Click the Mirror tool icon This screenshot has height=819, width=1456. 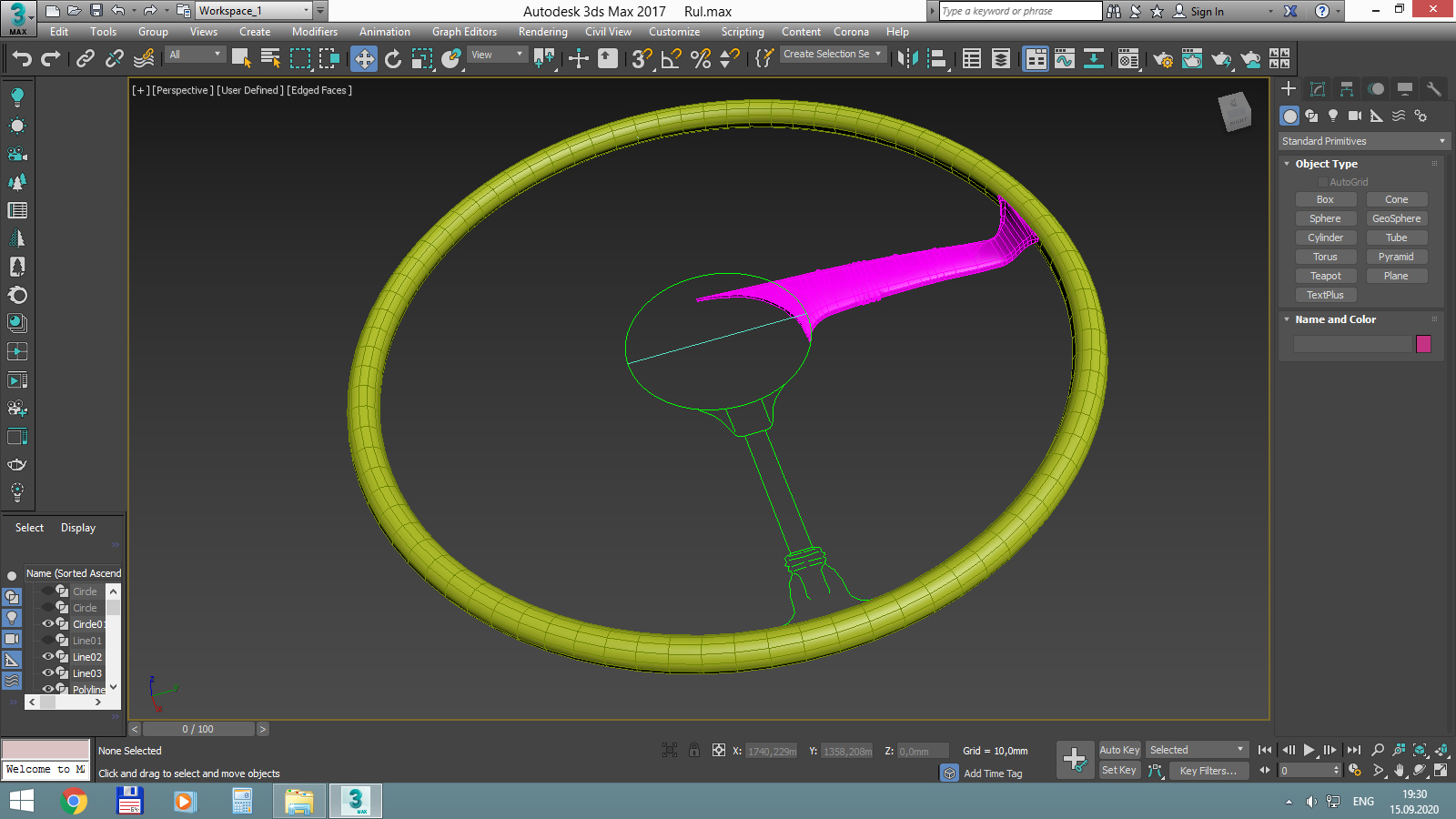[907, 59]
